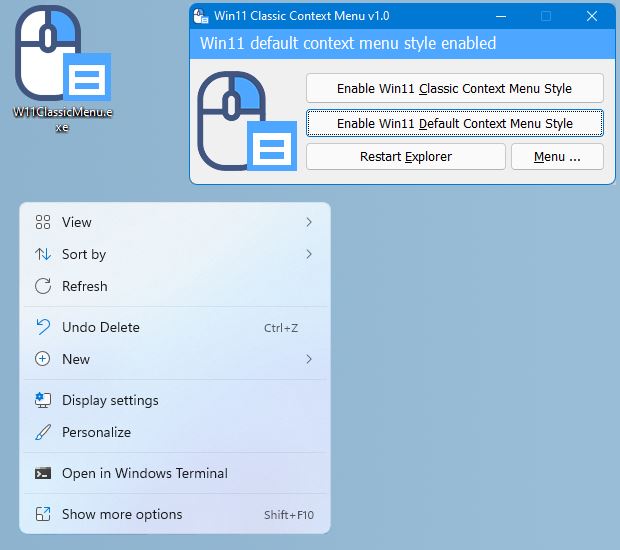Expand the New submenu chevron
The image size is (620, 550).
(x=309, y=359)
